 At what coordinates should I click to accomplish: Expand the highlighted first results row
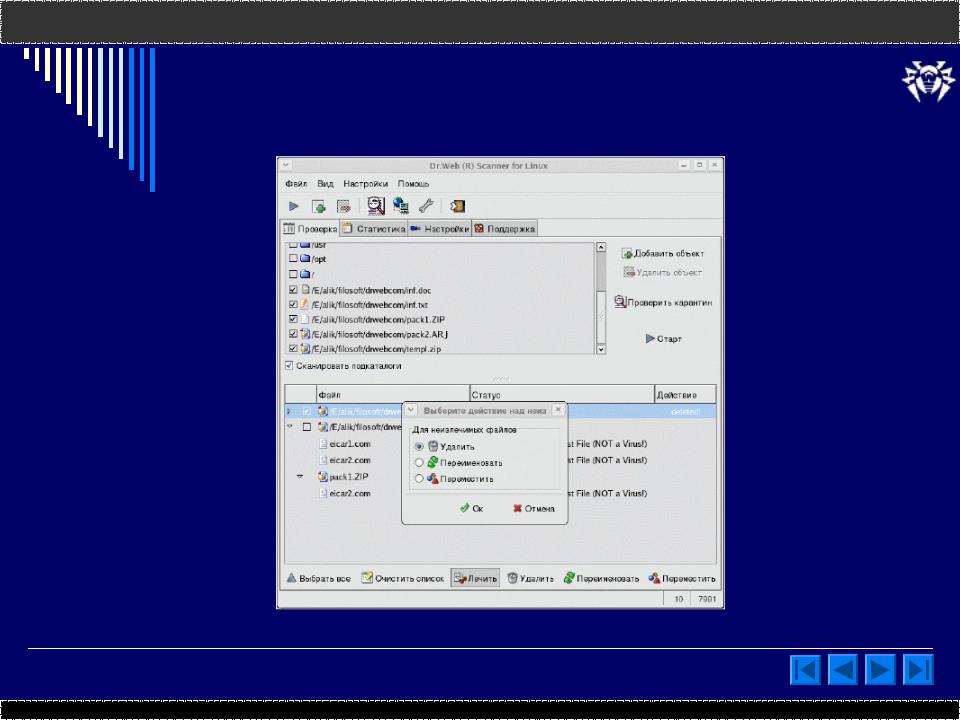tap(289, 411)
